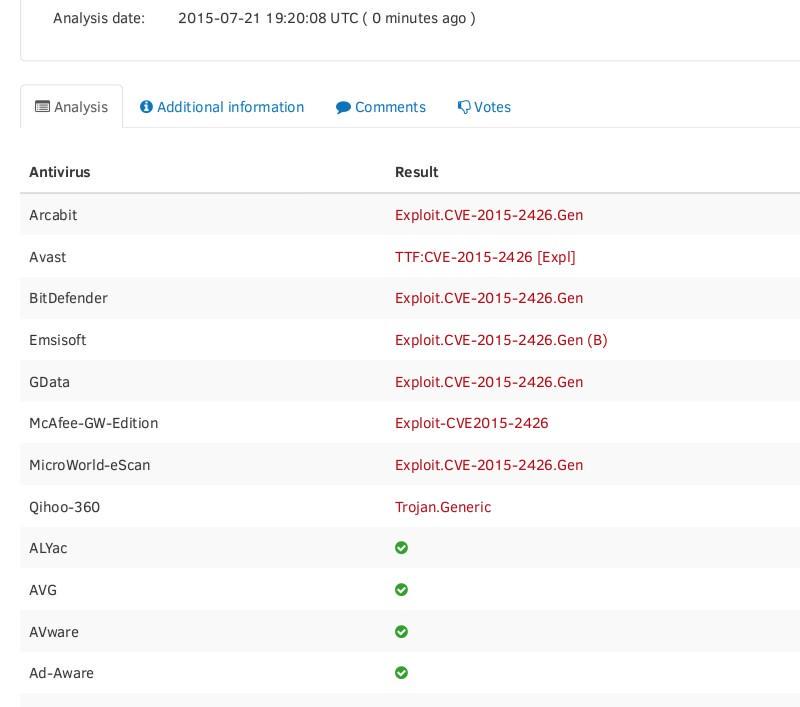
Task: Select AVG antivirus name
Action: (43, 590)
